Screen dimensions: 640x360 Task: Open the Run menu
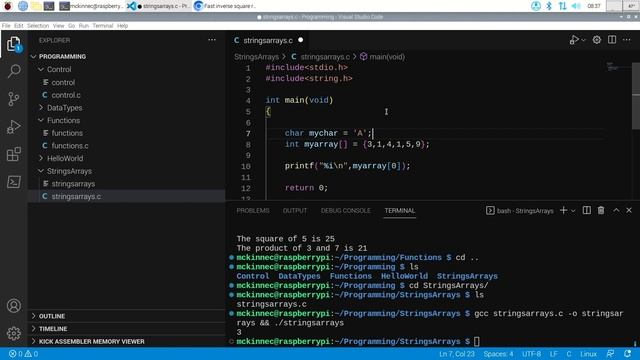coord(84,26)
